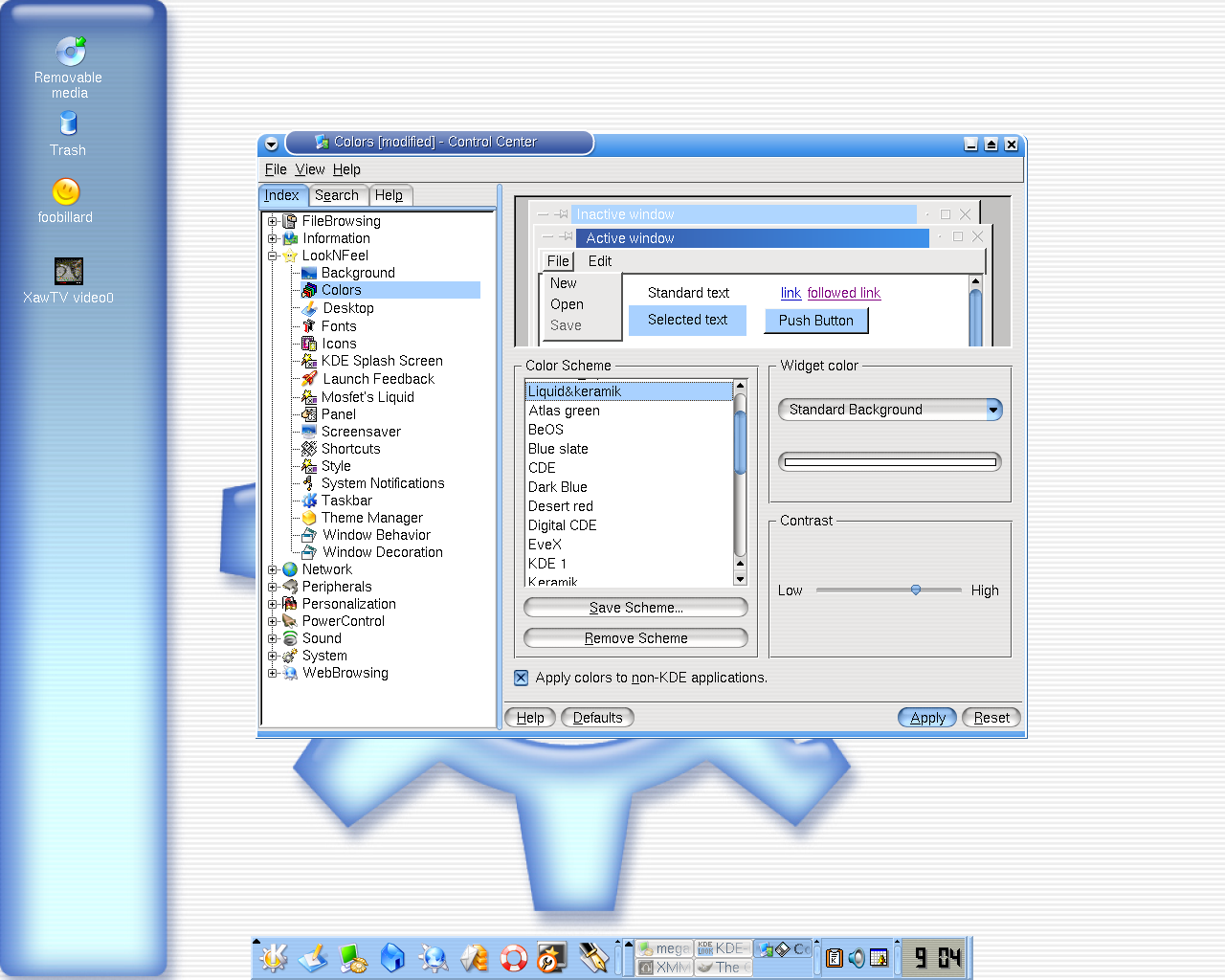This screenshot has width=1225, height=980.
Task: Launch XawTV video0 desktop icon
Action: [68, 281]
